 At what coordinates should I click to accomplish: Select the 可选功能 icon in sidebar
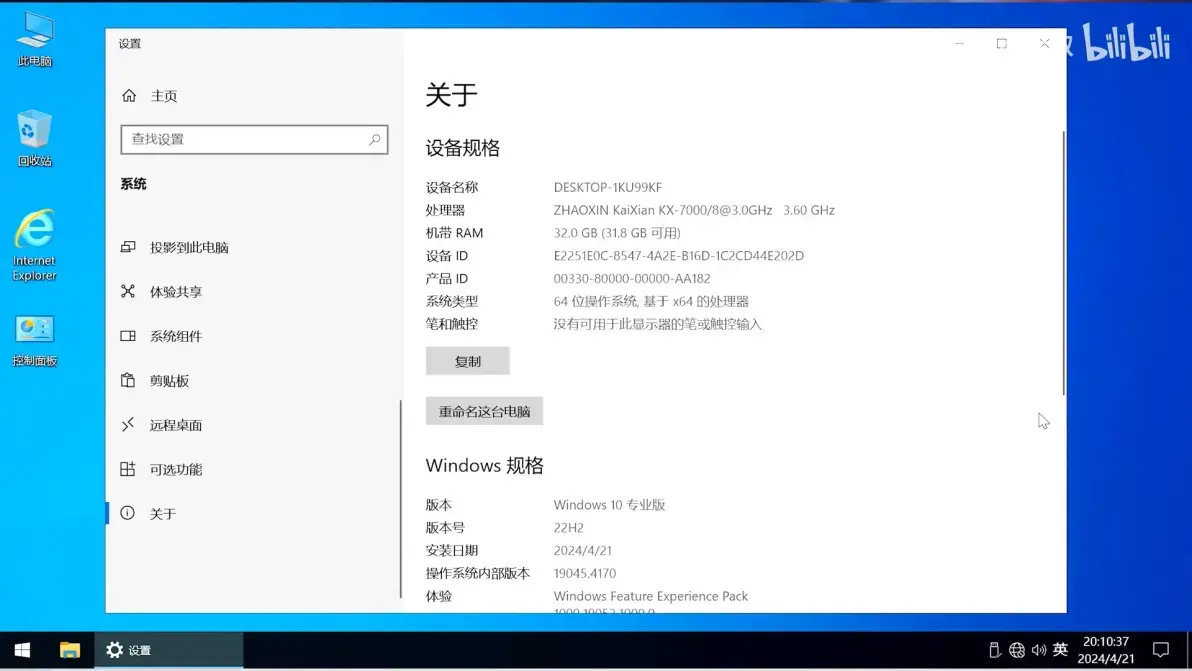(x=128, y=469)
